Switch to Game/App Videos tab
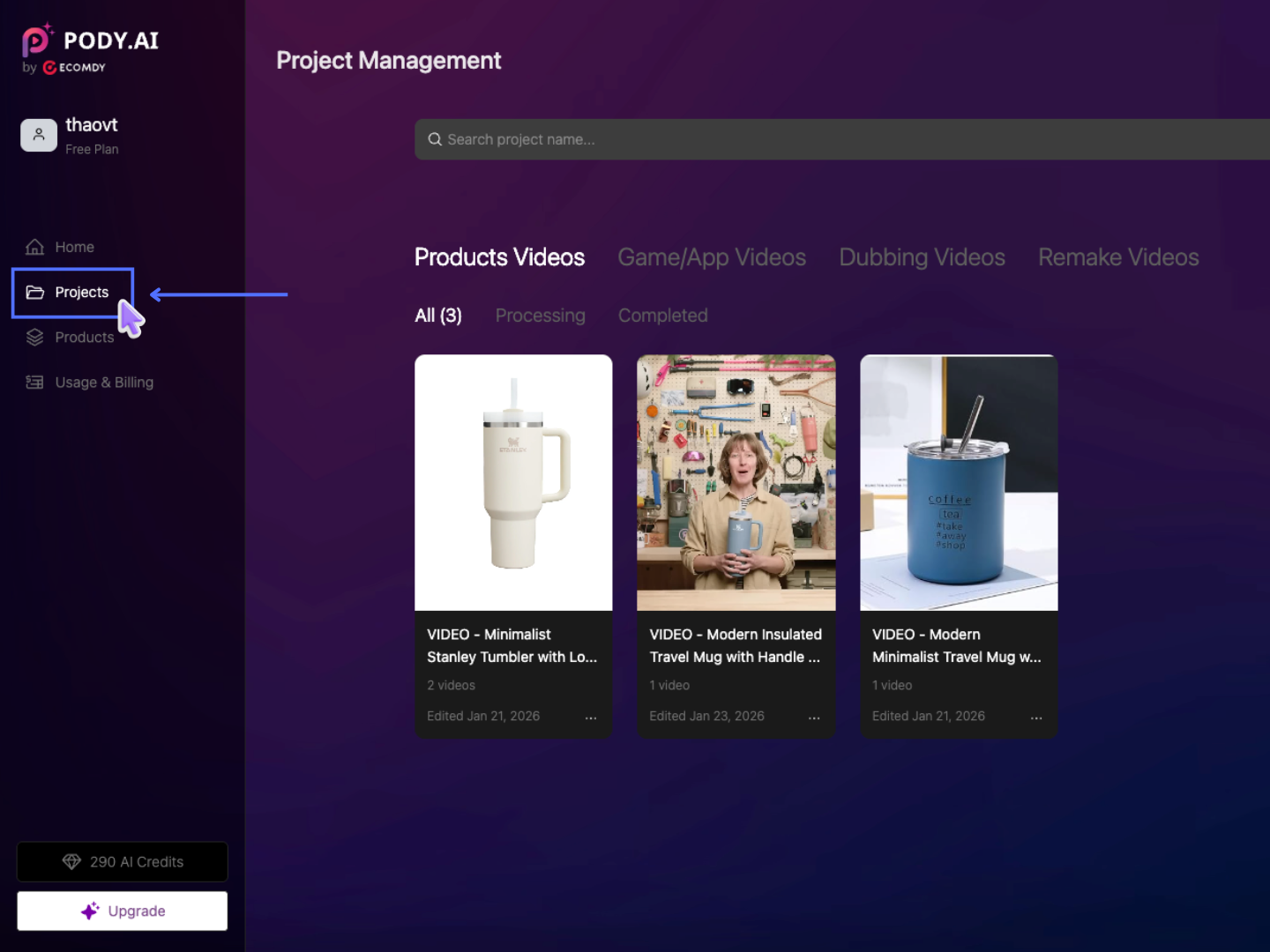This screenshot has width=1270, height=952. point(711,257)
